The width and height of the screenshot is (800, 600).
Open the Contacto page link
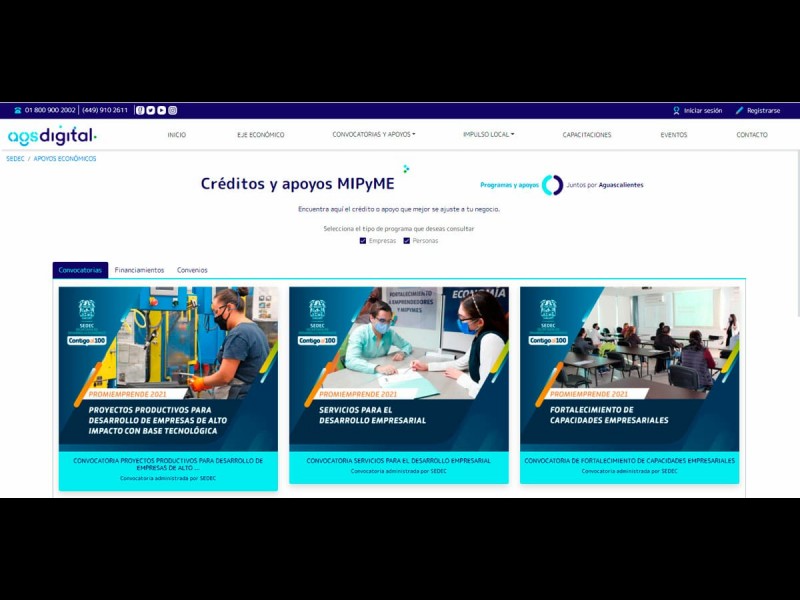coord(752,134)
